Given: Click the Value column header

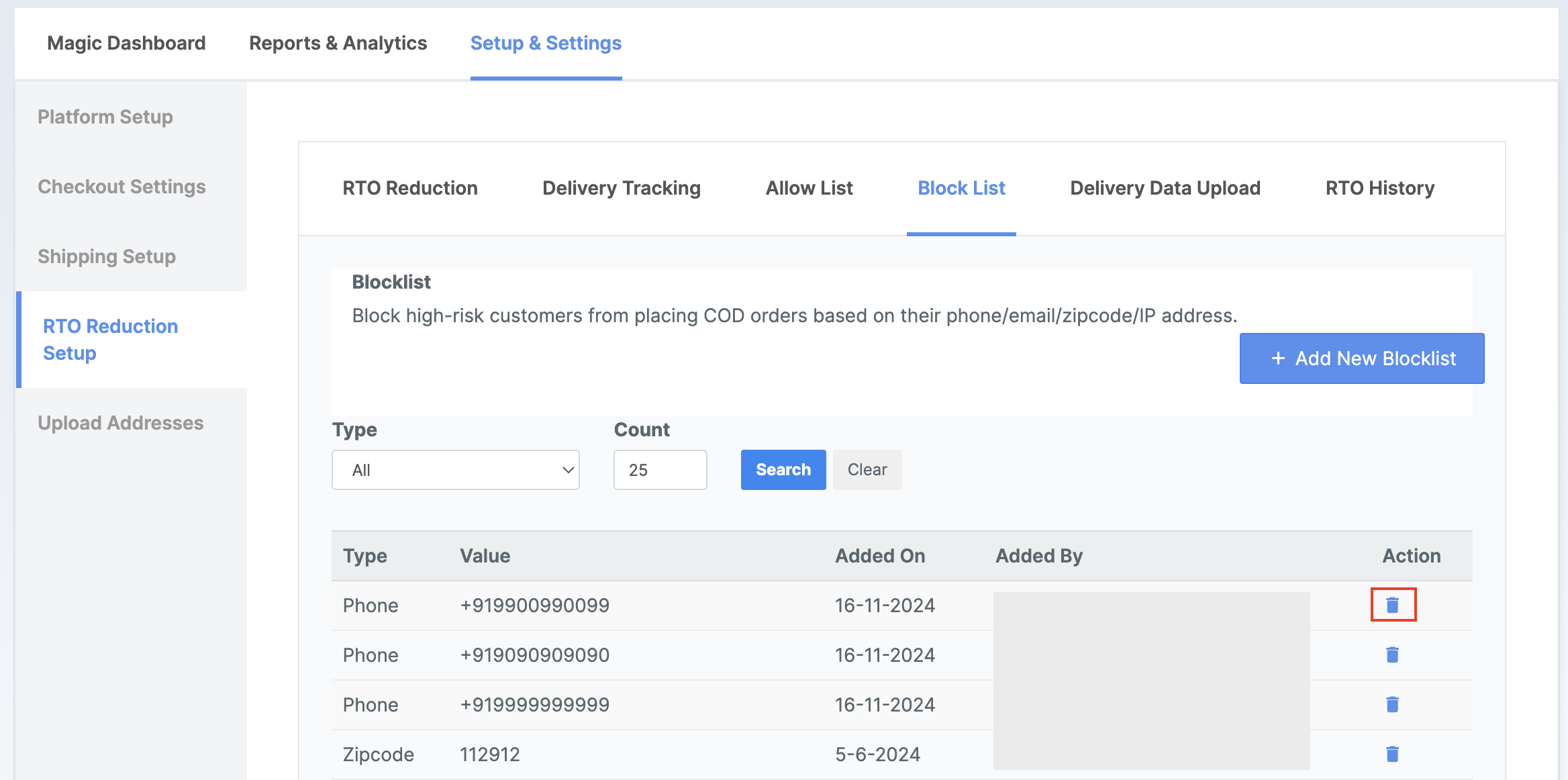Looking at the screenshot, I should [485, 556].
